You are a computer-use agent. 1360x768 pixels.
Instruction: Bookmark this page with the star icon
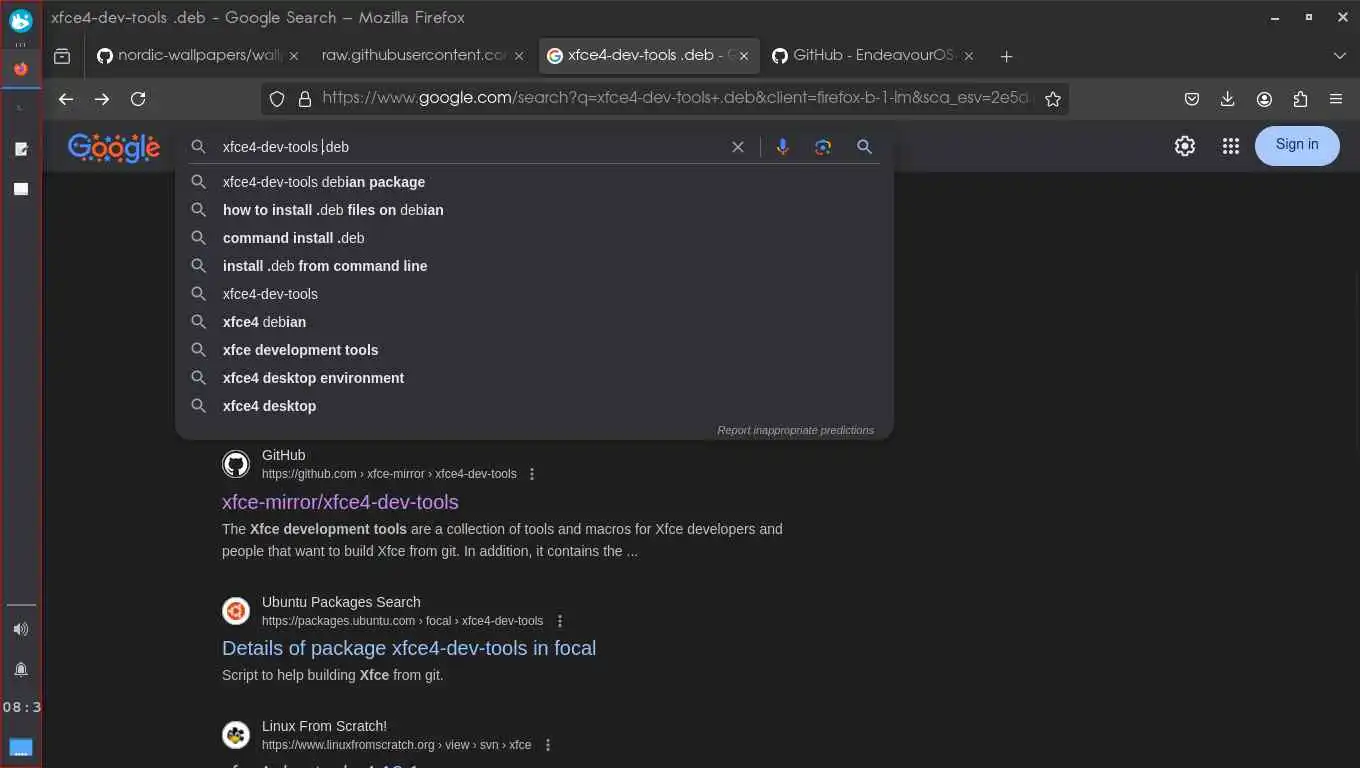[x=1052, y=99]
